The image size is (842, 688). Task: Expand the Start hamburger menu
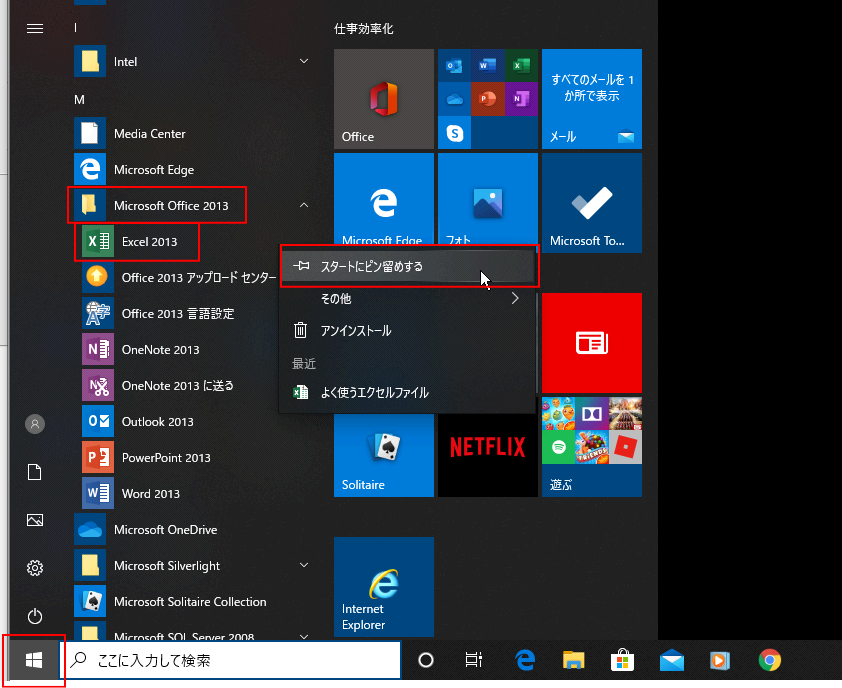(35, 28)
